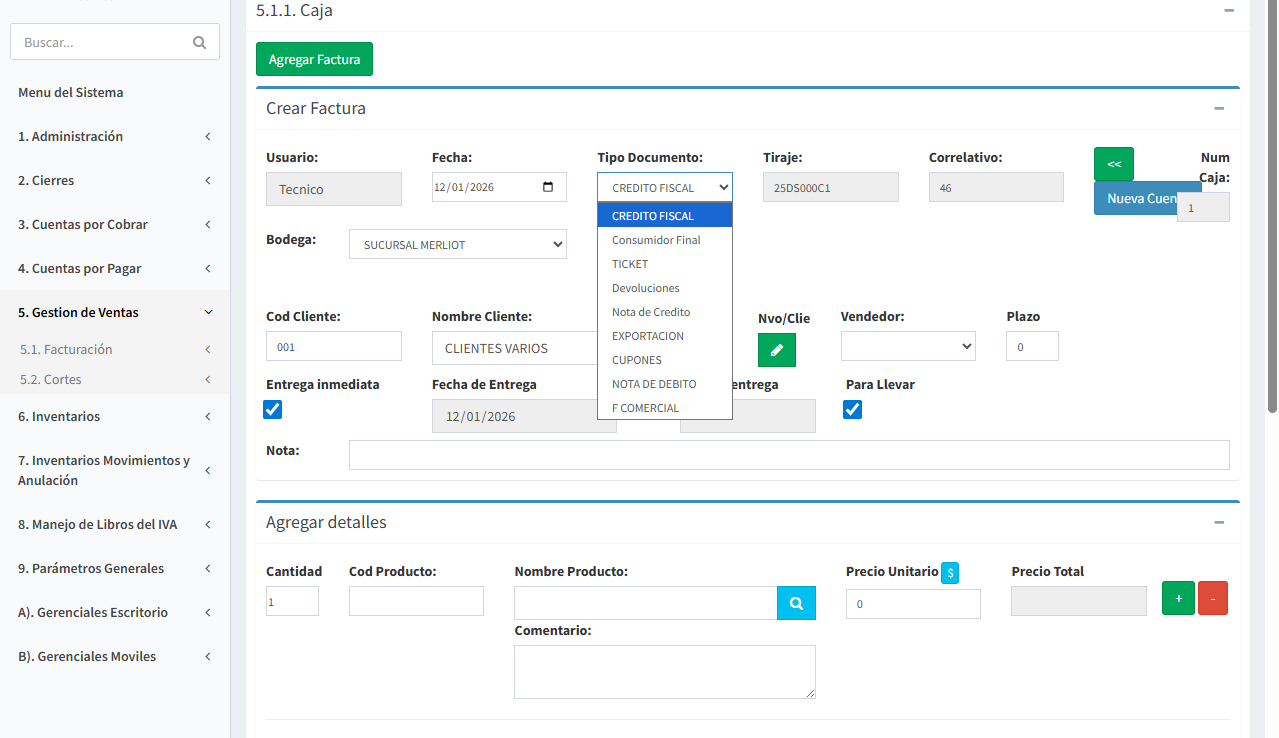
Task: Uncheck the Entrega inmediata checkbox
Action: (x=272, y=409)
